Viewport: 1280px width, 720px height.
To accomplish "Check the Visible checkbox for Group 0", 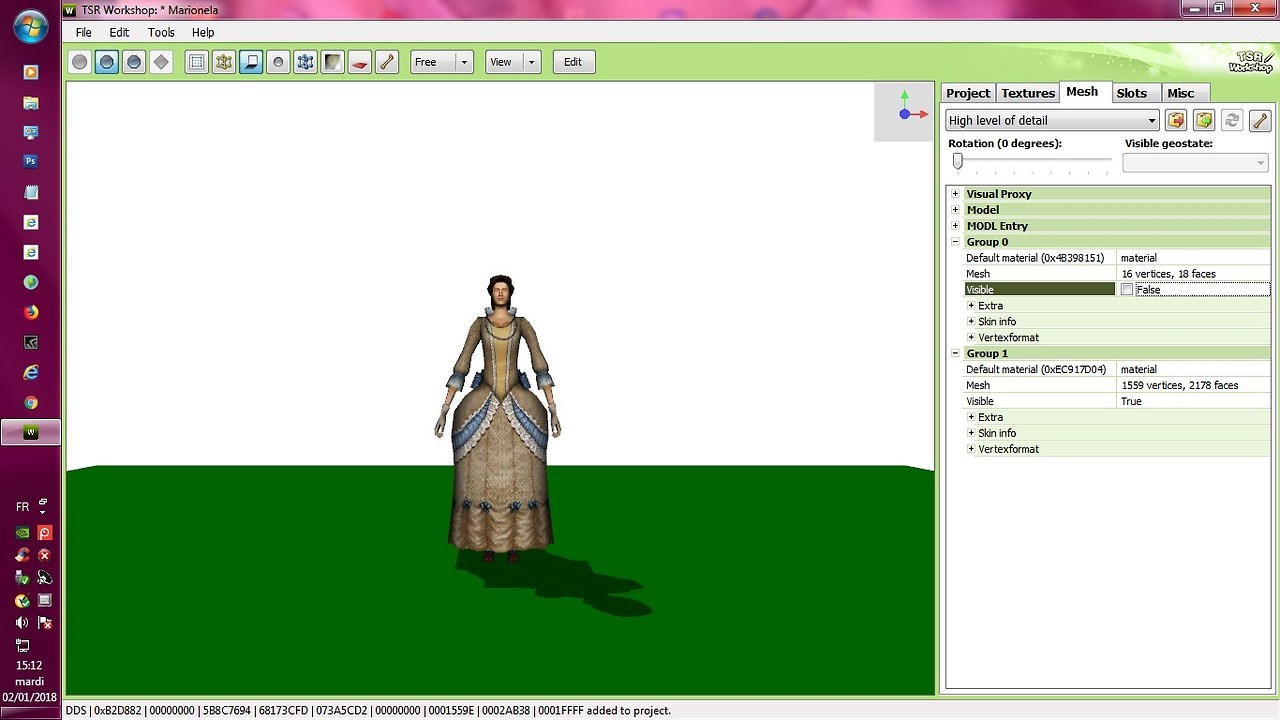I will tap(1127, 290).
